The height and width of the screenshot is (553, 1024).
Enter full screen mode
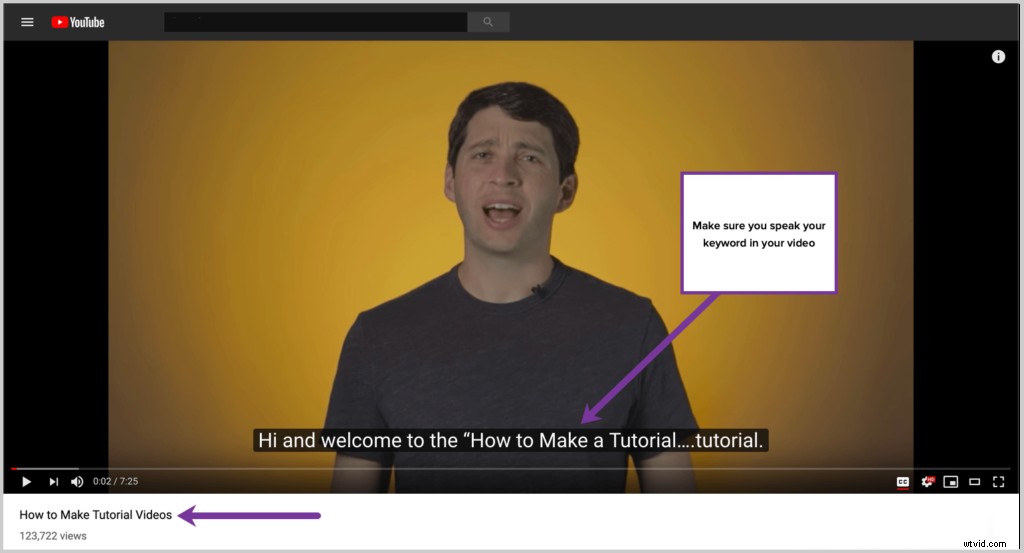click(998, 482)
